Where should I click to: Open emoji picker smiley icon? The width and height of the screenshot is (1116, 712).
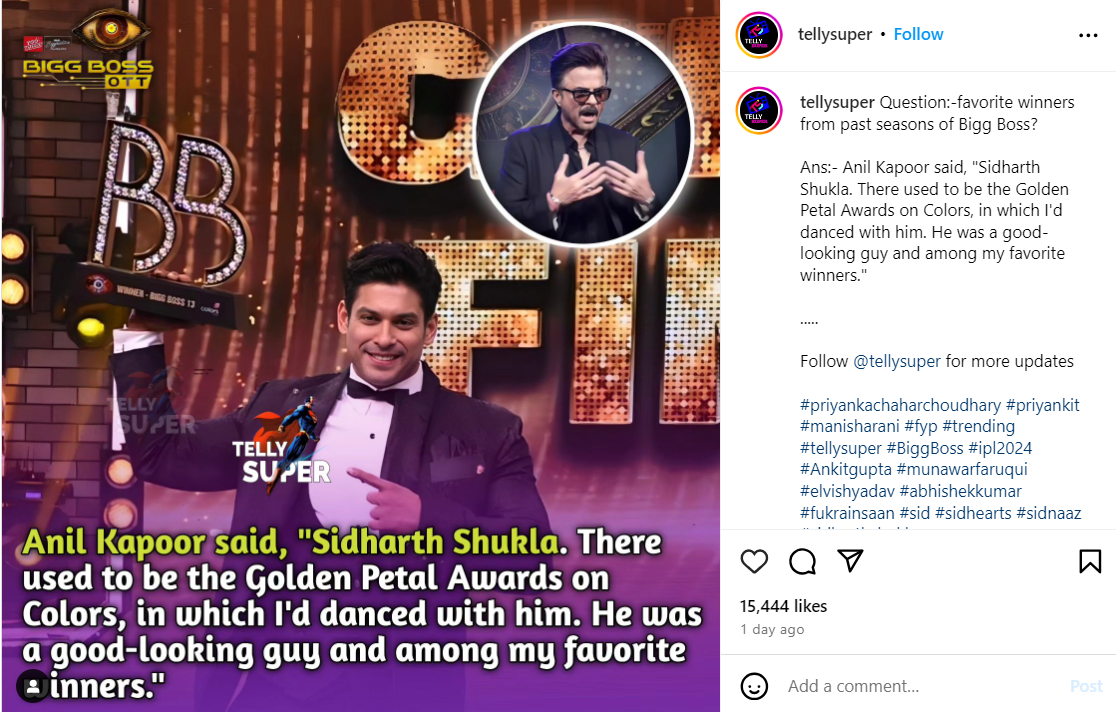[754, 686]
